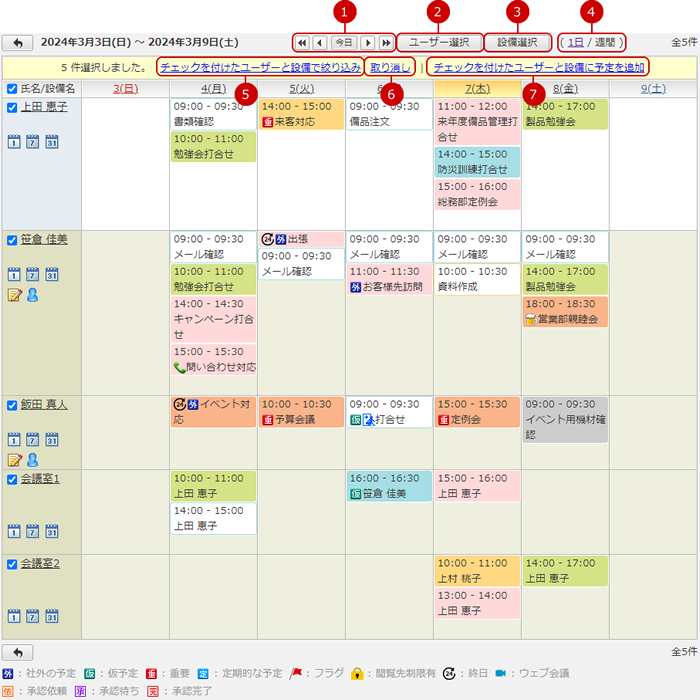Go to next day with single-right arrow
This screenshot has width=700, height=700.
pyautogui.click(x=368, y=43)
